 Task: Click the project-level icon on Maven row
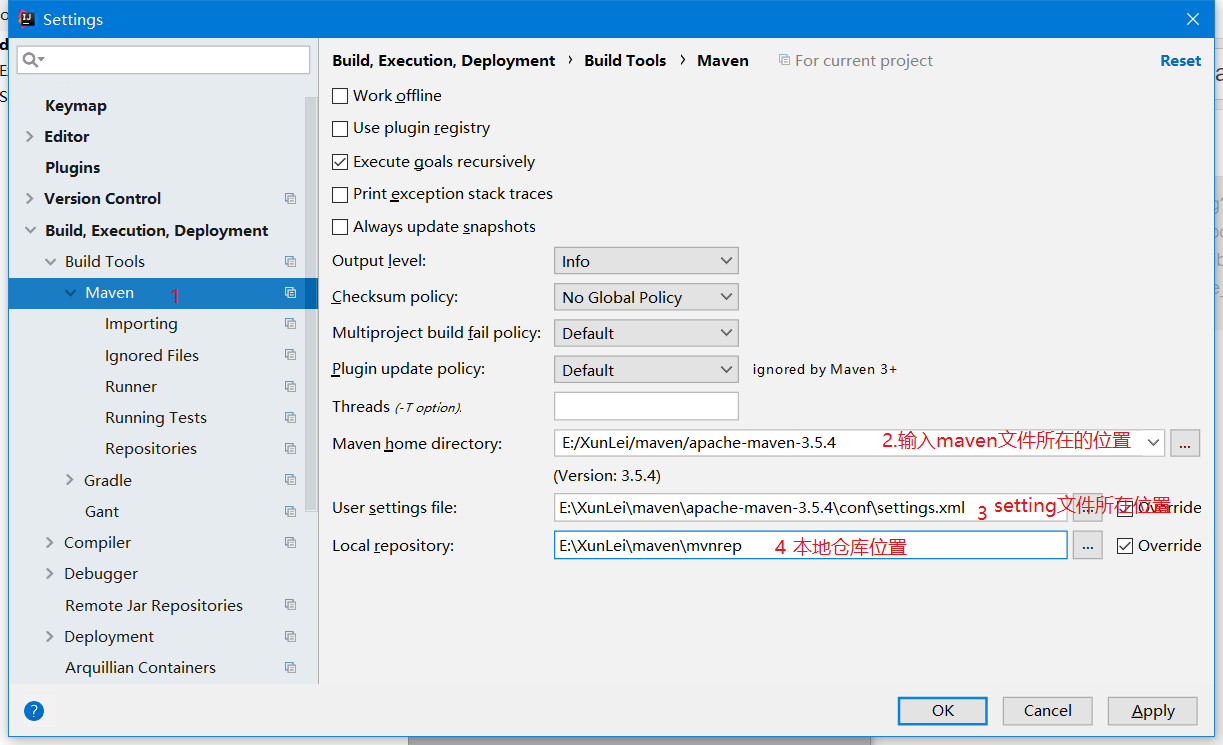290,293
